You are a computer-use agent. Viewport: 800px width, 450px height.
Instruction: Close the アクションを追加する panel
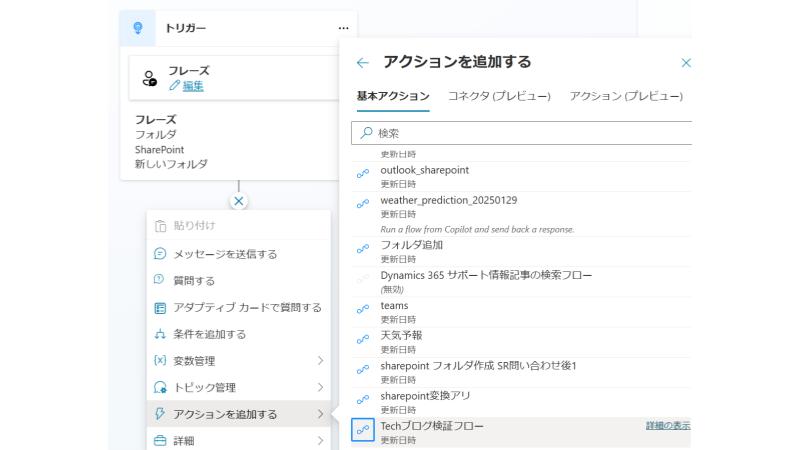point(686,63)
